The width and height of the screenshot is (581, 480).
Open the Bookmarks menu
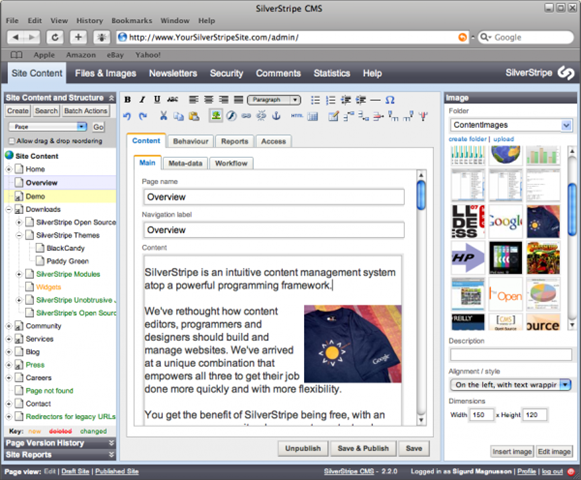click(x=132, y=21)
